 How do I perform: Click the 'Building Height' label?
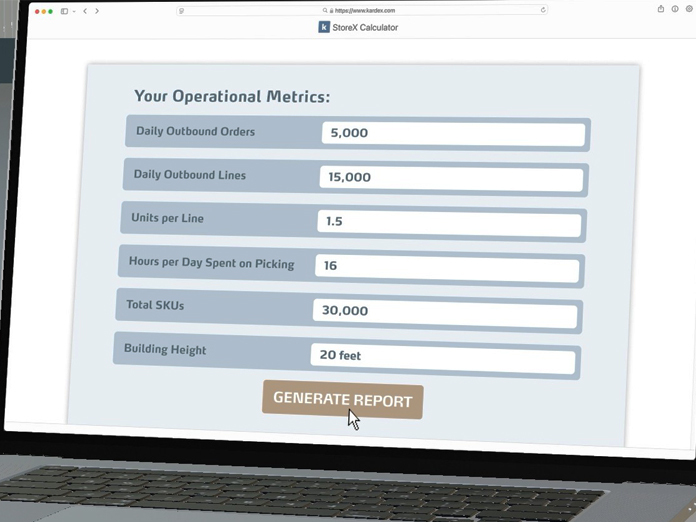(165, 349)
